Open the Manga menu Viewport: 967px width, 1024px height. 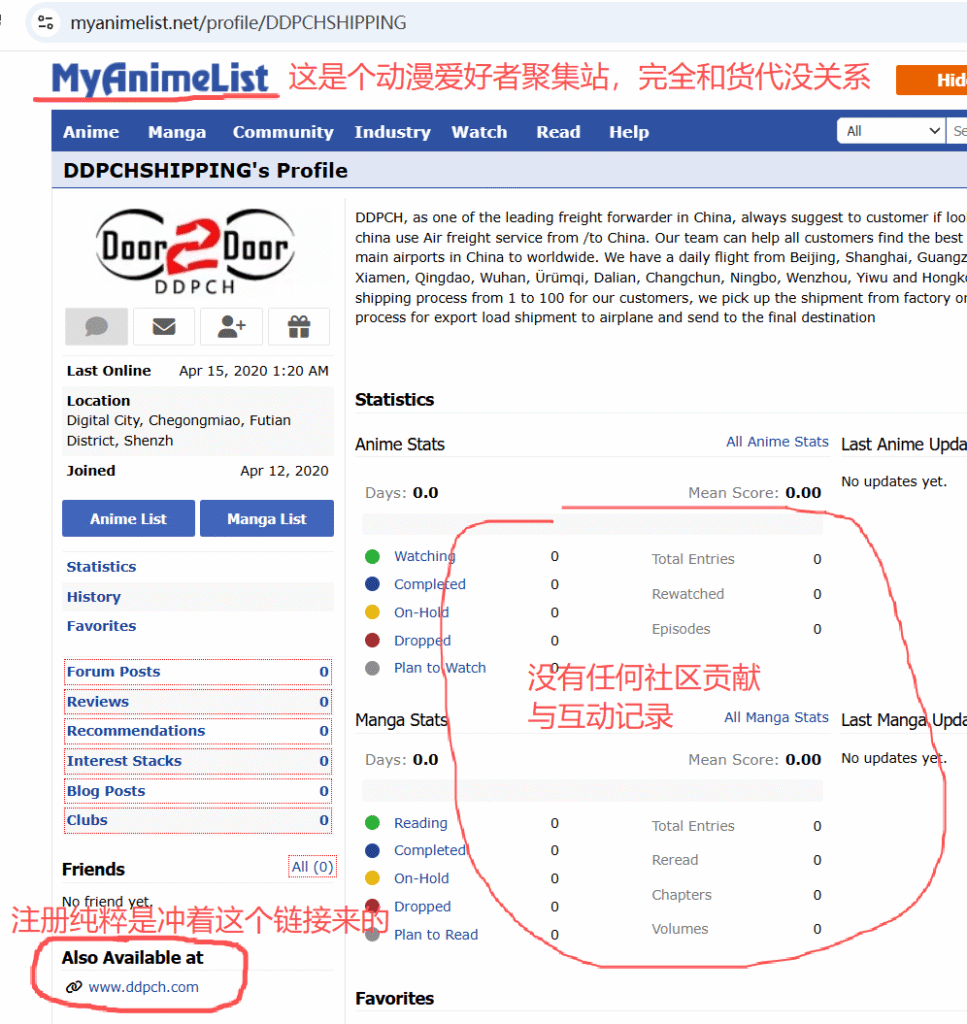(x=177, y=132)
